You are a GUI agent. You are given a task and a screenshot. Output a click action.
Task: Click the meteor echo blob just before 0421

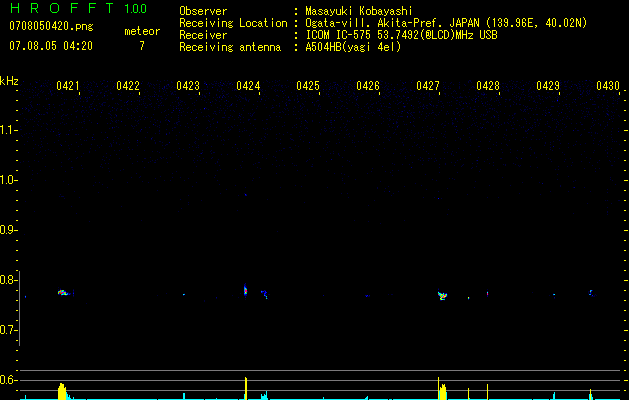coord(64,292)
